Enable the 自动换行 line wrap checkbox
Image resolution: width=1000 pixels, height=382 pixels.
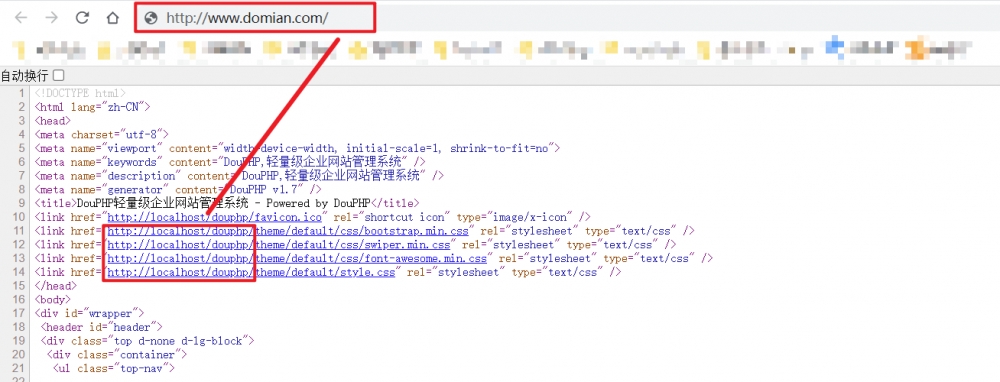pyautogui.click(x=58, y=75)
